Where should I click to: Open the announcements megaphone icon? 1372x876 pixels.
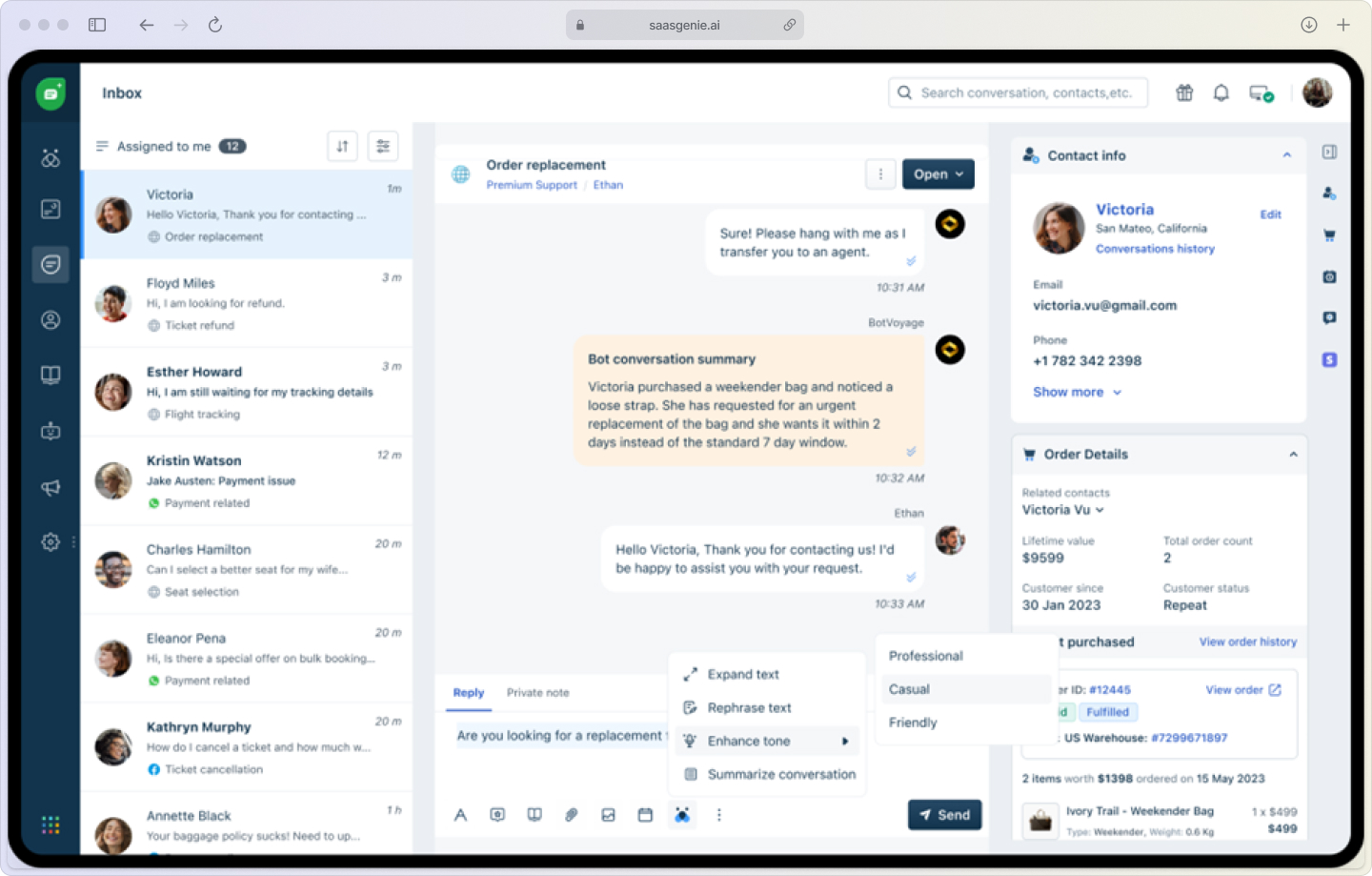[50, 487]
